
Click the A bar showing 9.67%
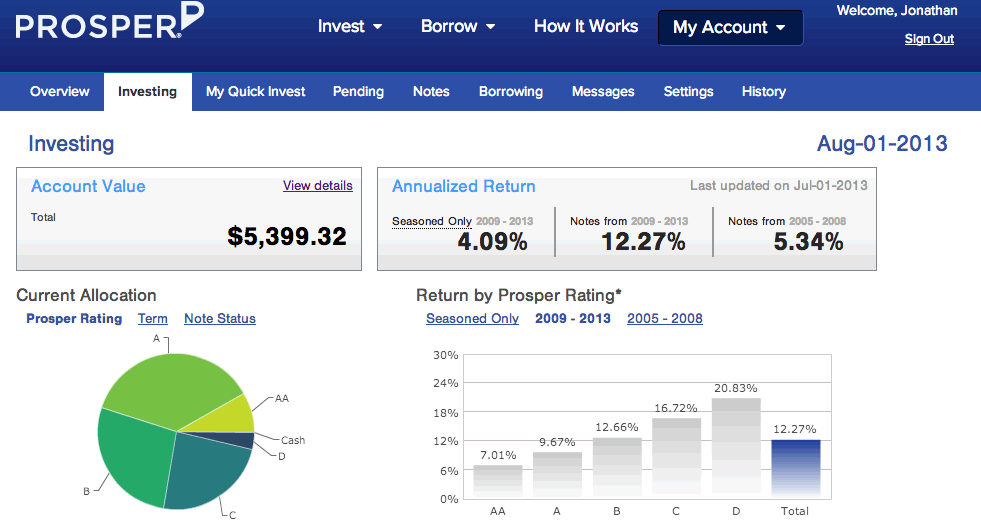[557, 475]
